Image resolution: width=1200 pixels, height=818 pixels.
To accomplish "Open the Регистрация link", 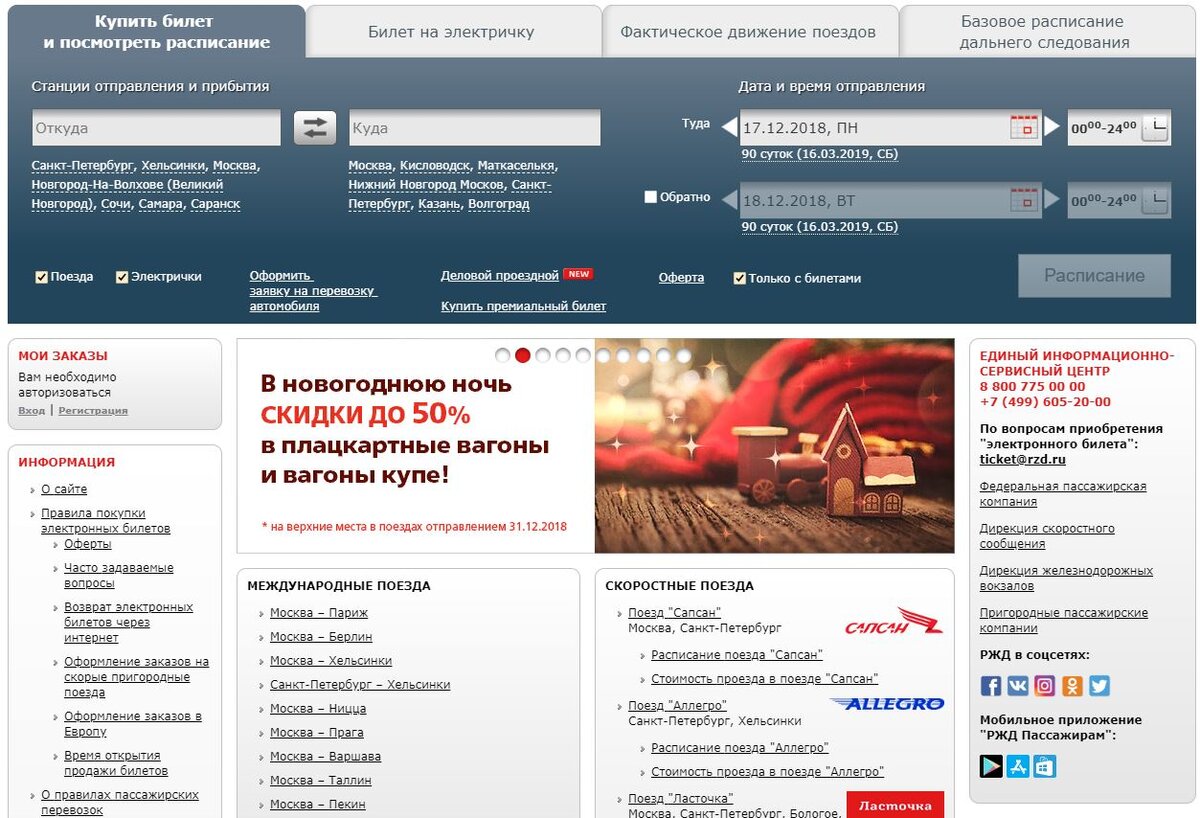I will pyautogui.click(x=93, y=411).
